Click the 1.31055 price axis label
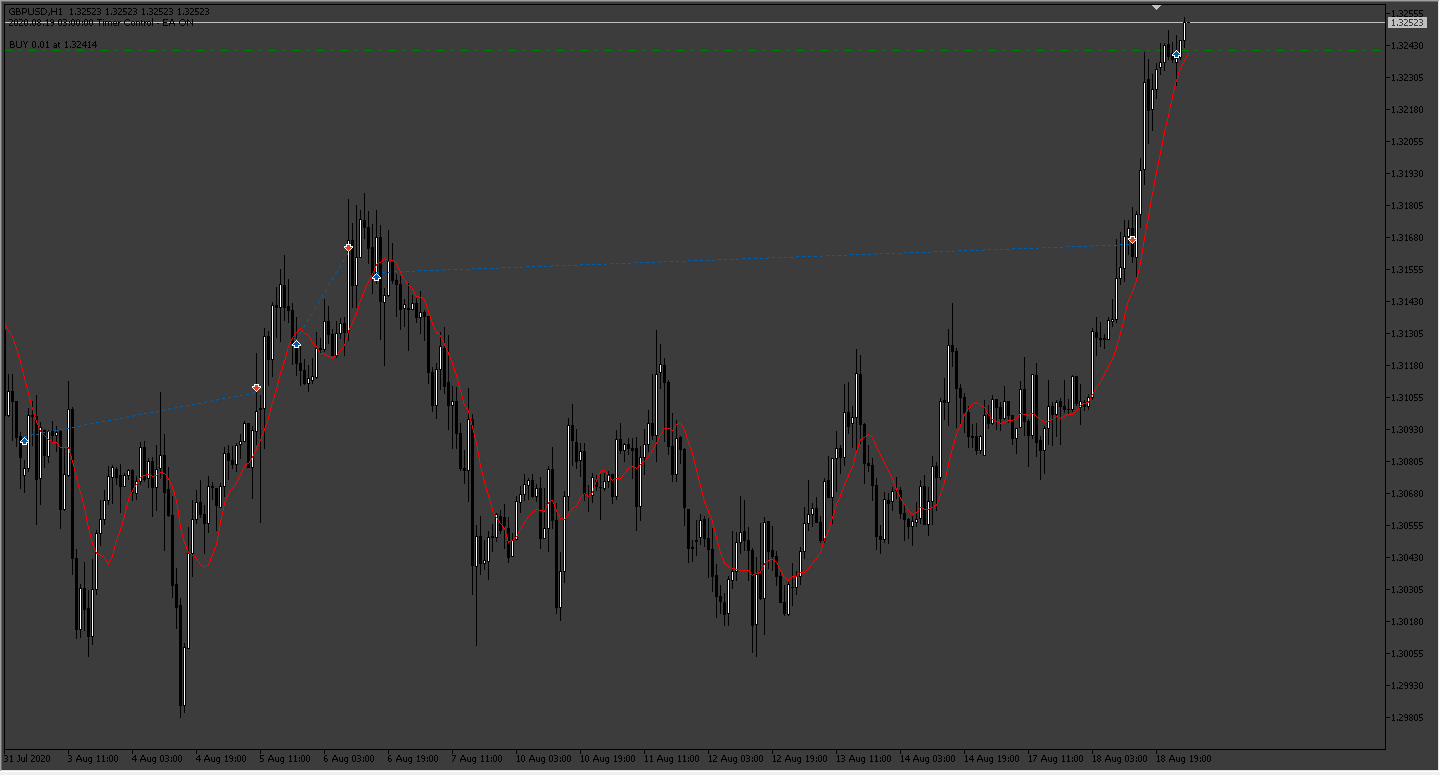Image resolution: width=1440 pixels, height=775 pixels. (x=1407, y=397)
